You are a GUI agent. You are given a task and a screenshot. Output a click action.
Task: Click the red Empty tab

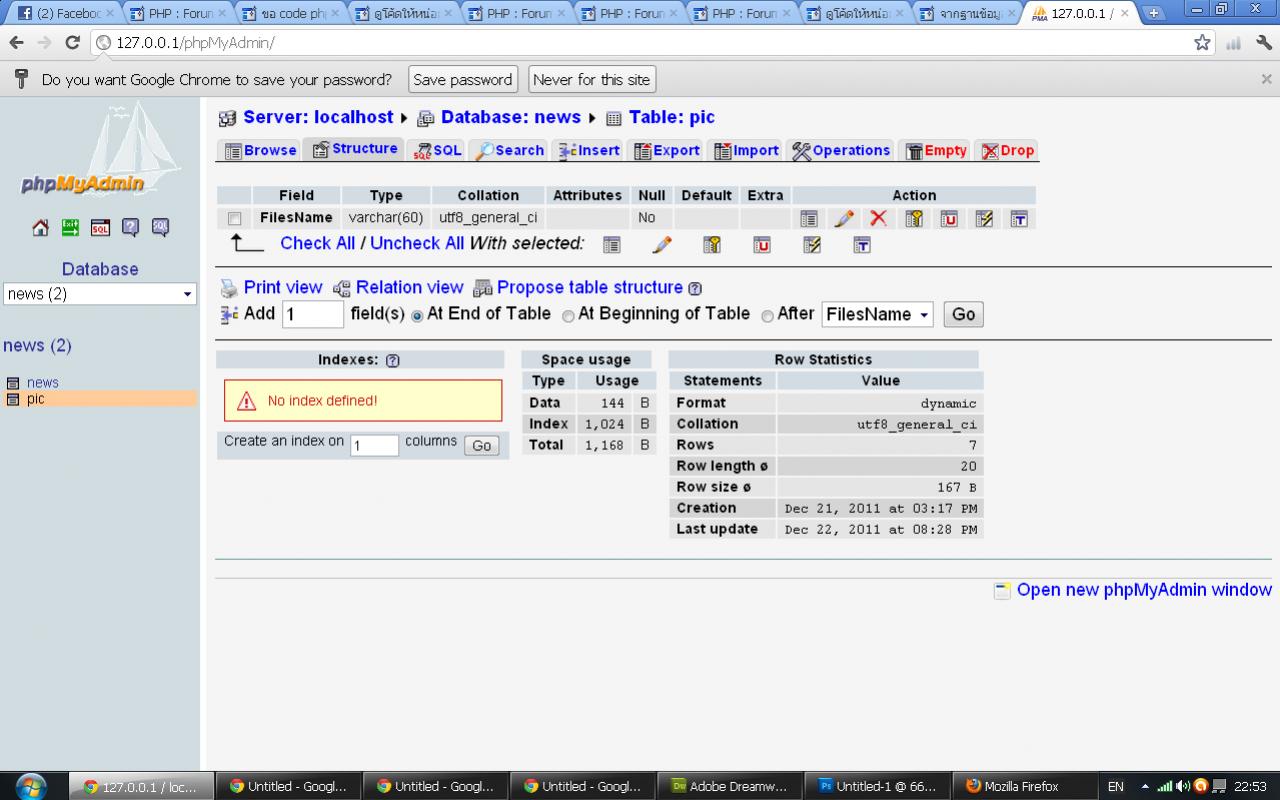(x=935, y=150)
